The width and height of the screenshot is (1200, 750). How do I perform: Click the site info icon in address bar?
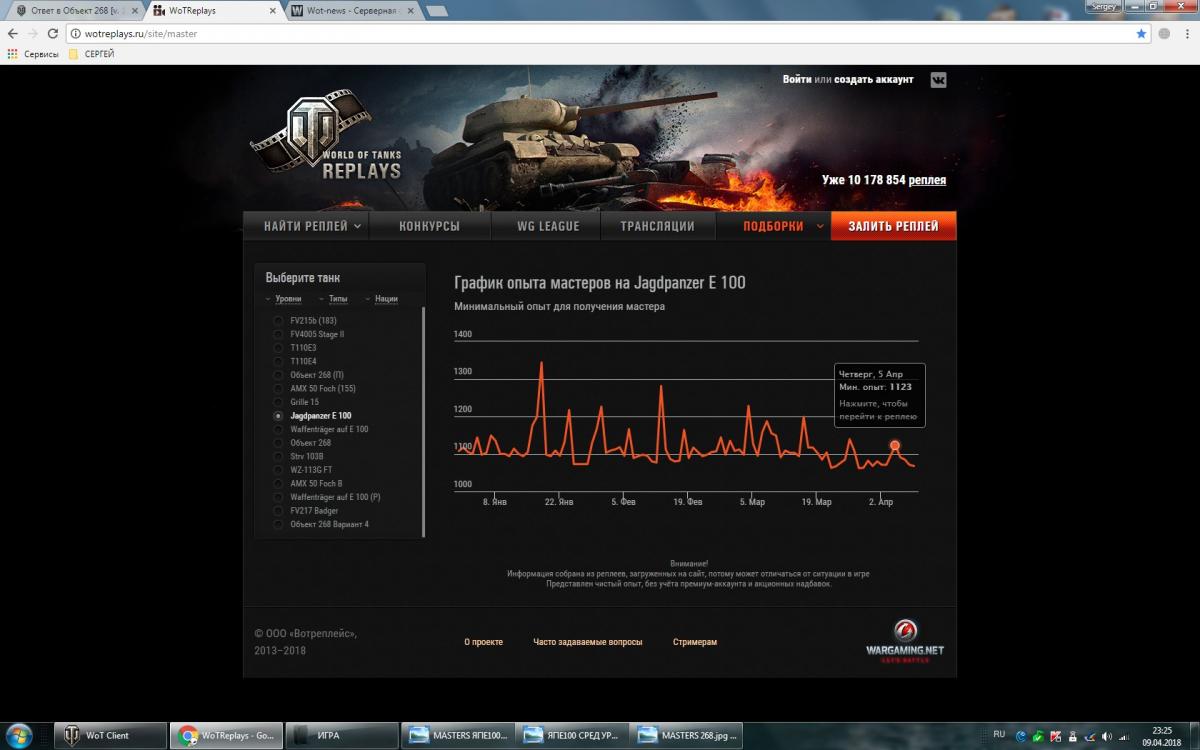[75, 33]
